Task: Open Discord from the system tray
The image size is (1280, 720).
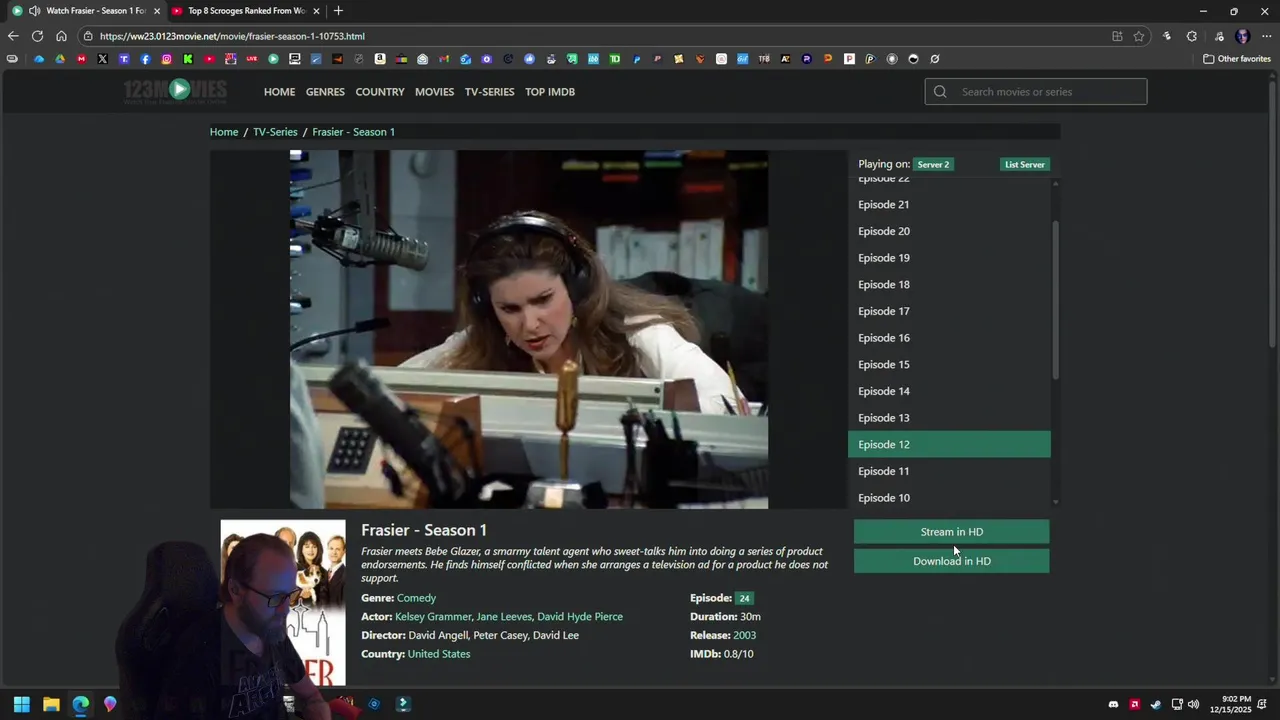Action: tap(1113, 704)
